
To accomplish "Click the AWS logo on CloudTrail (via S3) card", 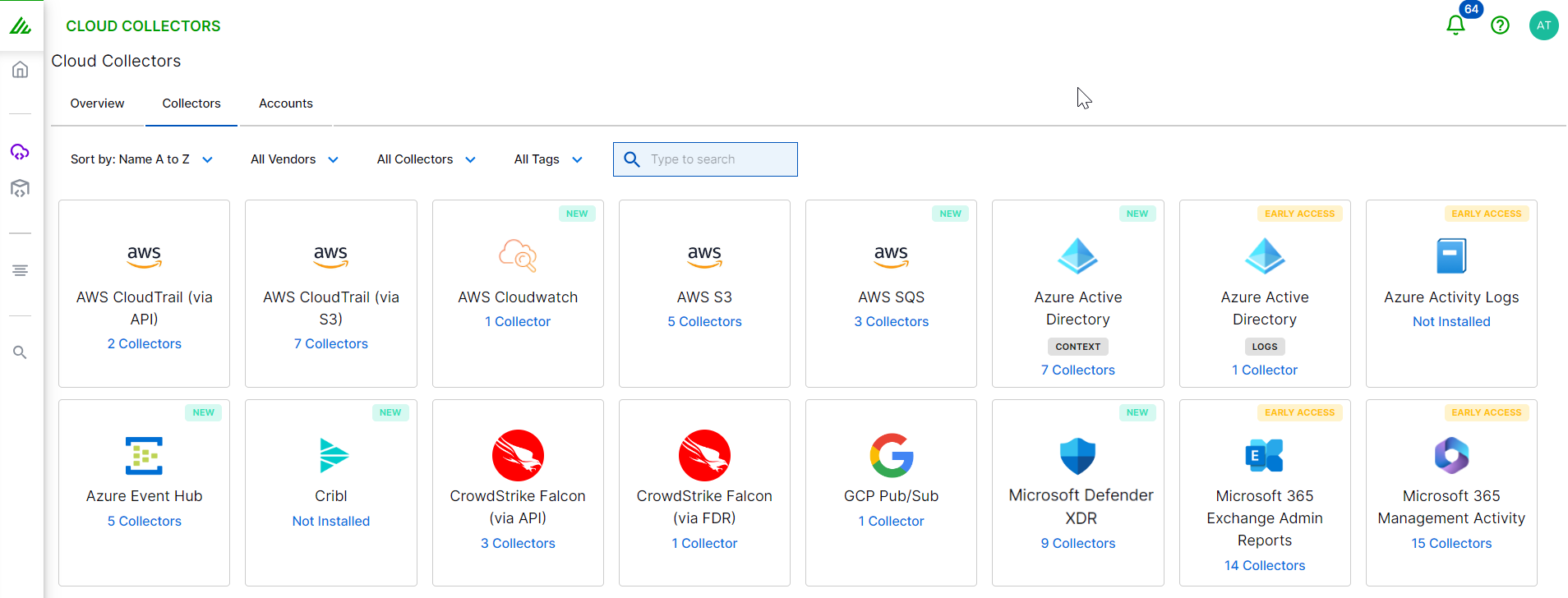I will click(331, 256).
